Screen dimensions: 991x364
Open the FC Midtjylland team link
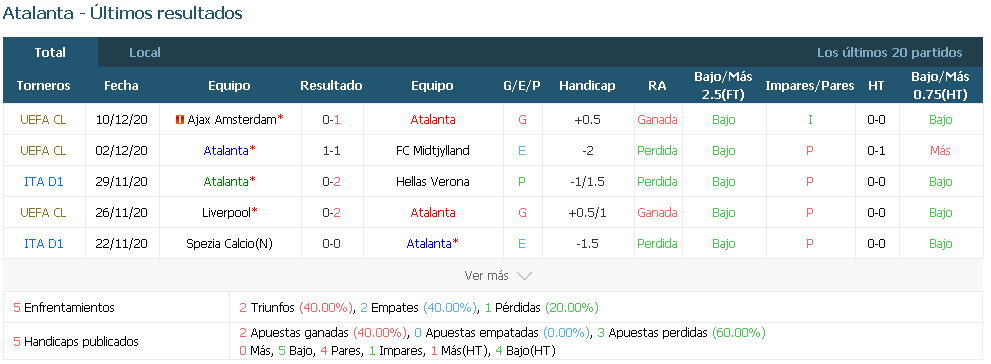(x=432, y=150)
